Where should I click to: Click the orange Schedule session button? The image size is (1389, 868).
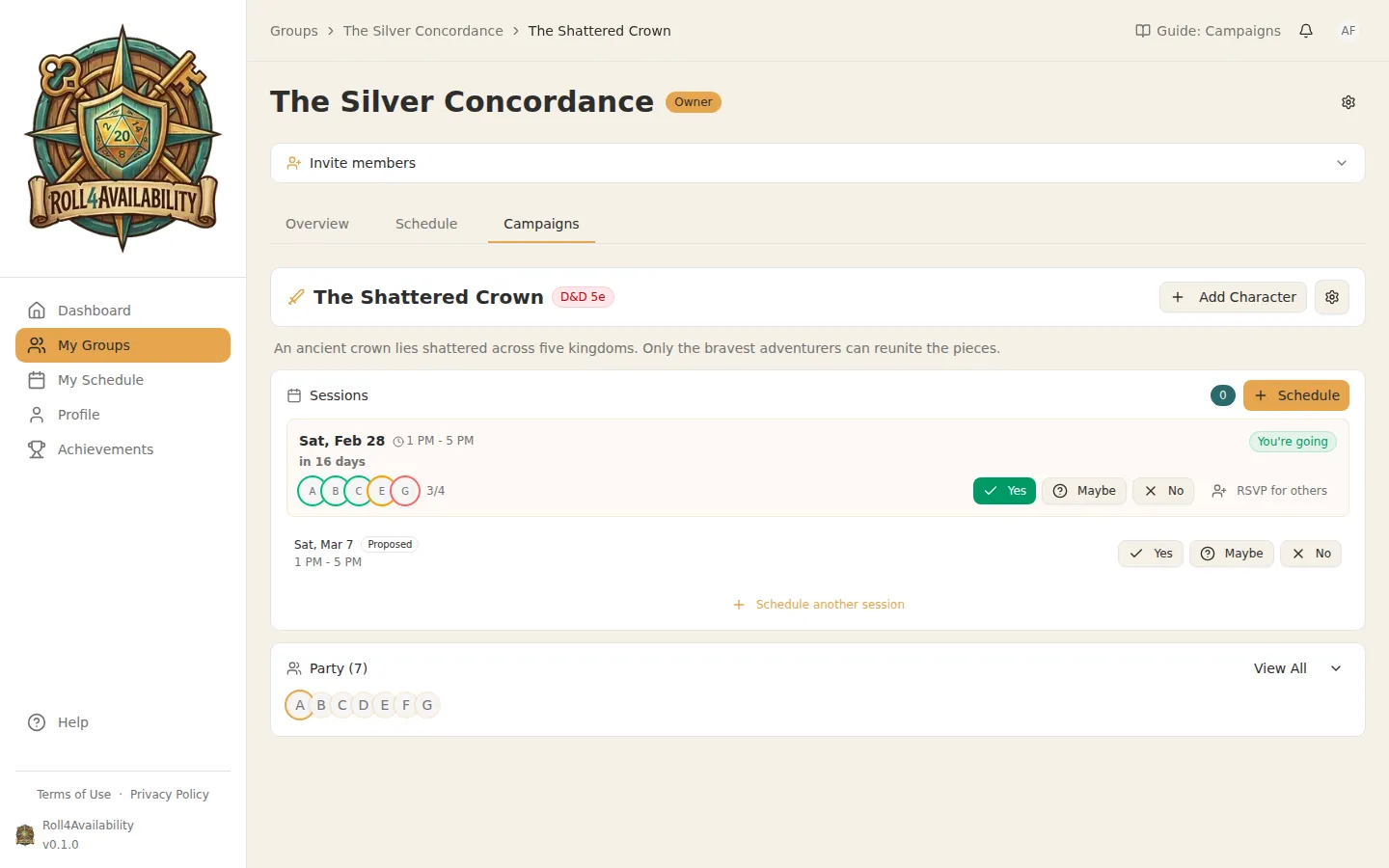(1295, 395)
